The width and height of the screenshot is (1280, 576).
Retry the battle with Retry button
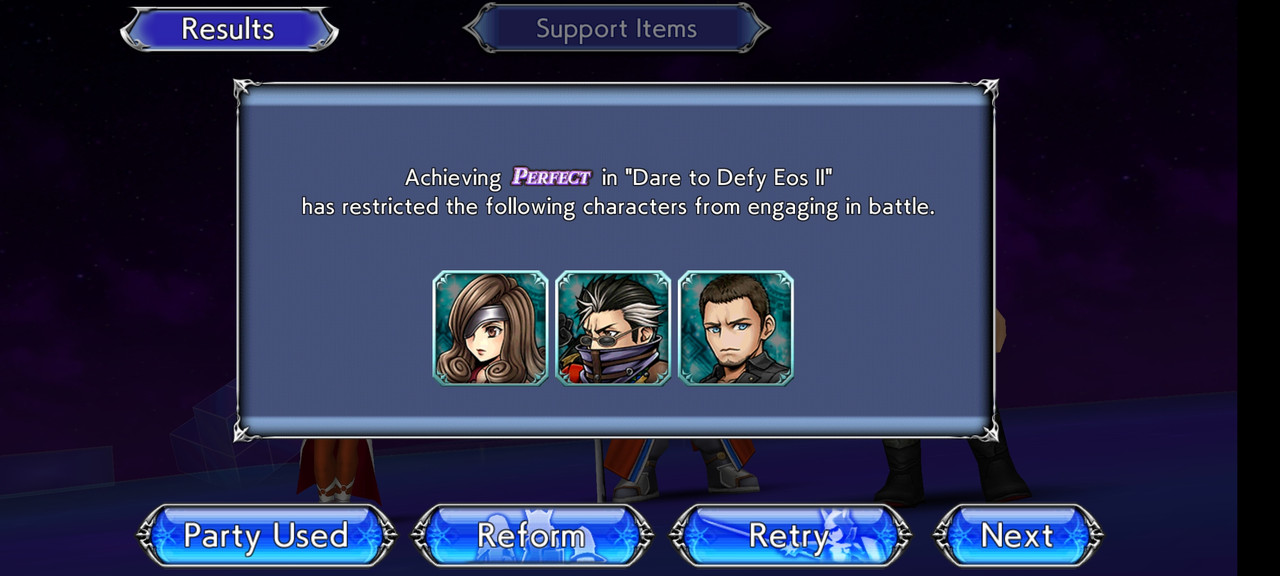[790, 536]
